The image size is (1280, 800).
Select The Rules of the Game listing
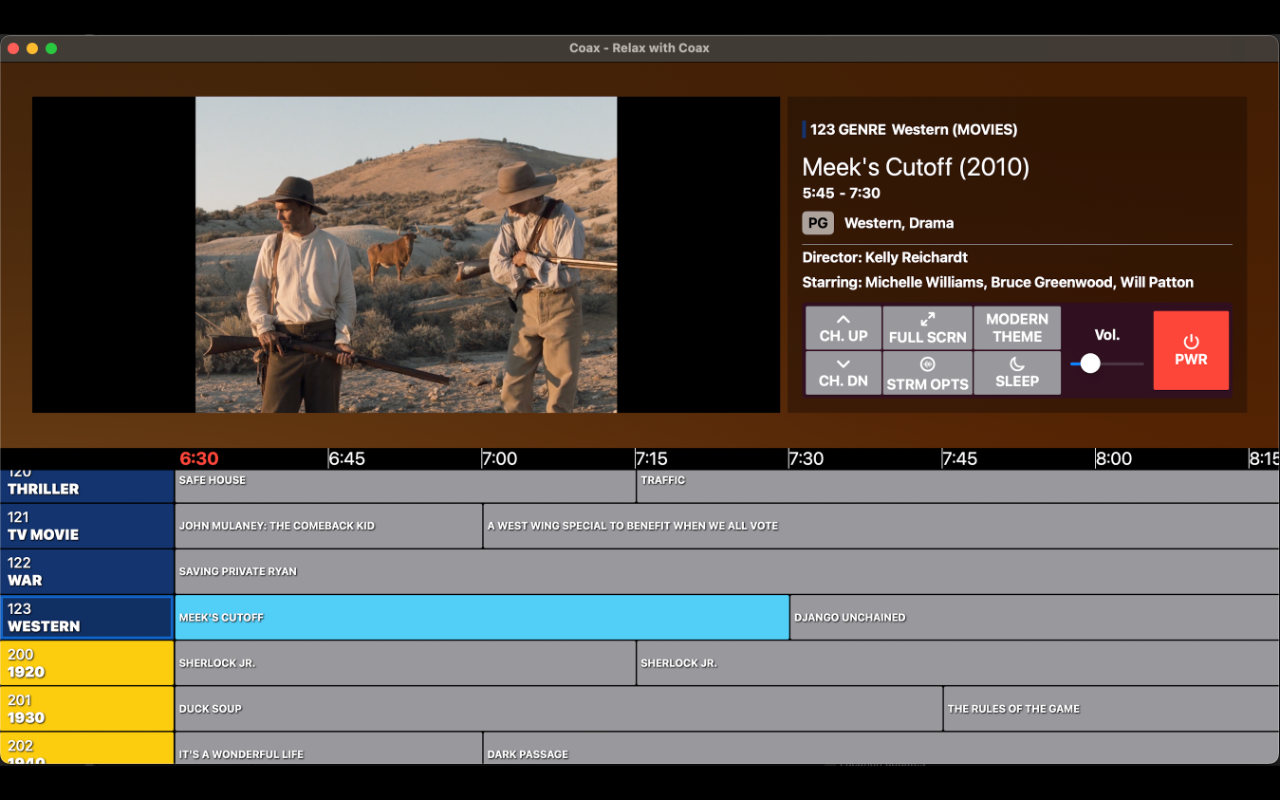(x=1112, y=709)
